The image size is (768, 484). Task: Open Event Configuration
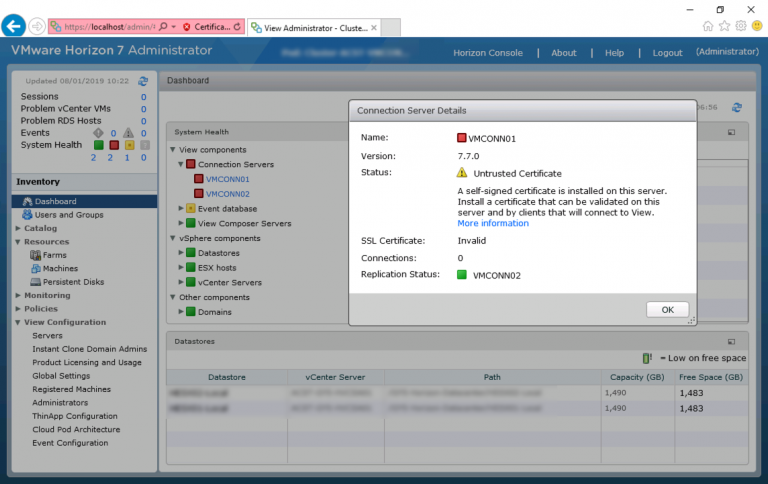(x=70, y=443)
